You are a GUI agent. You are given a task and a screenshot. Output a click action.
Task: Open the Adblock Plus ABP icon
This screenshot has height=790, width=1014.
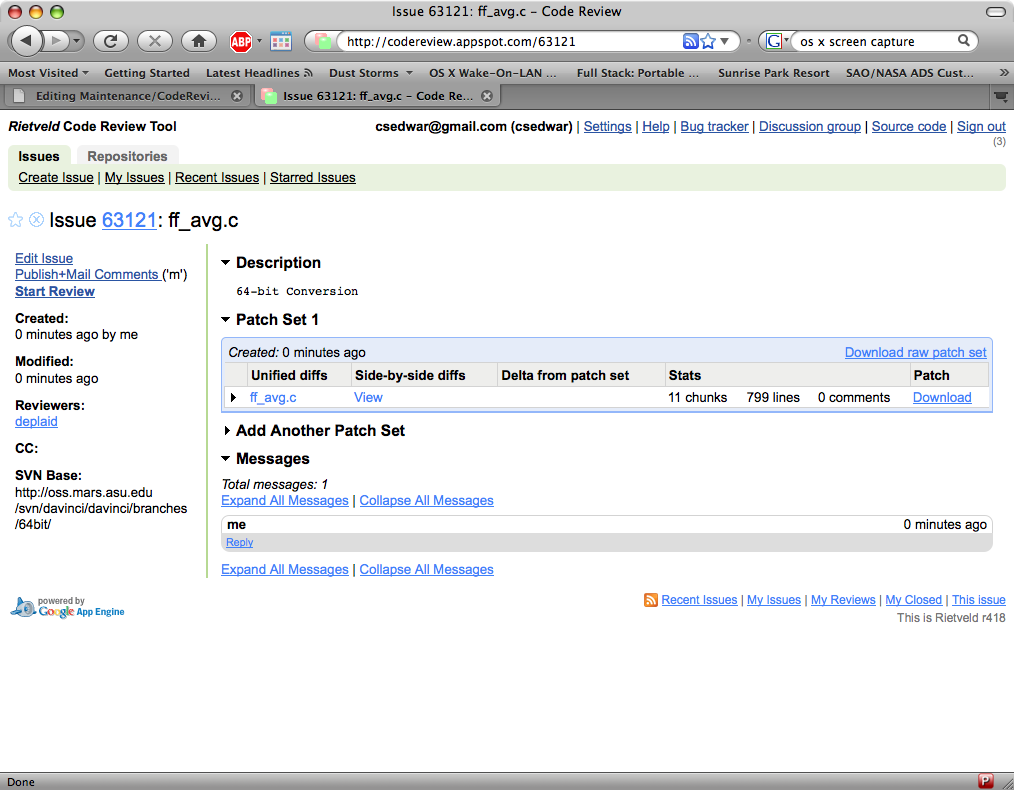click(241, 42)
